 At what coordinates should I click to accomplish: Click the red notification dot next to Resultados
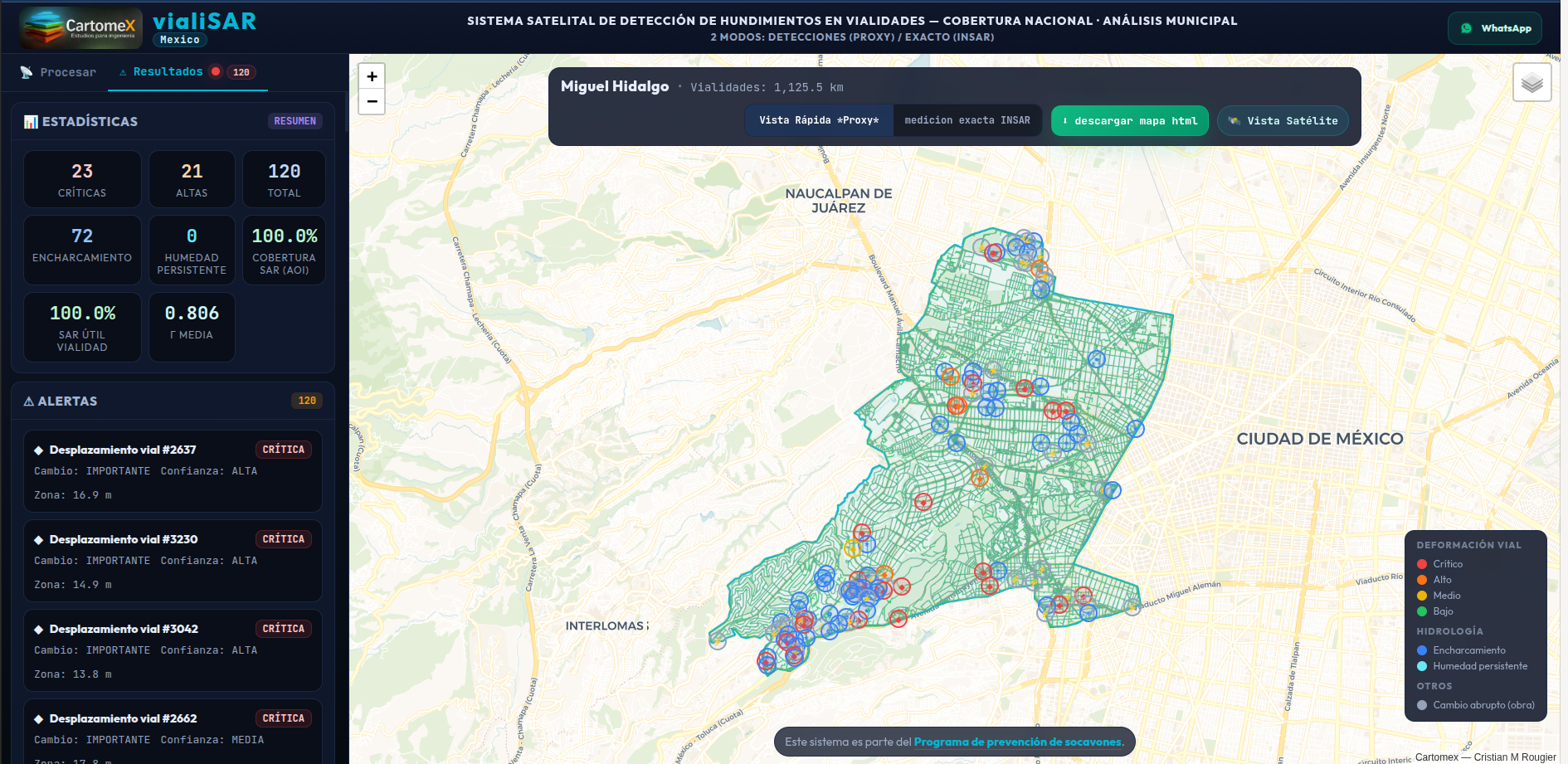tap(217, 71)
